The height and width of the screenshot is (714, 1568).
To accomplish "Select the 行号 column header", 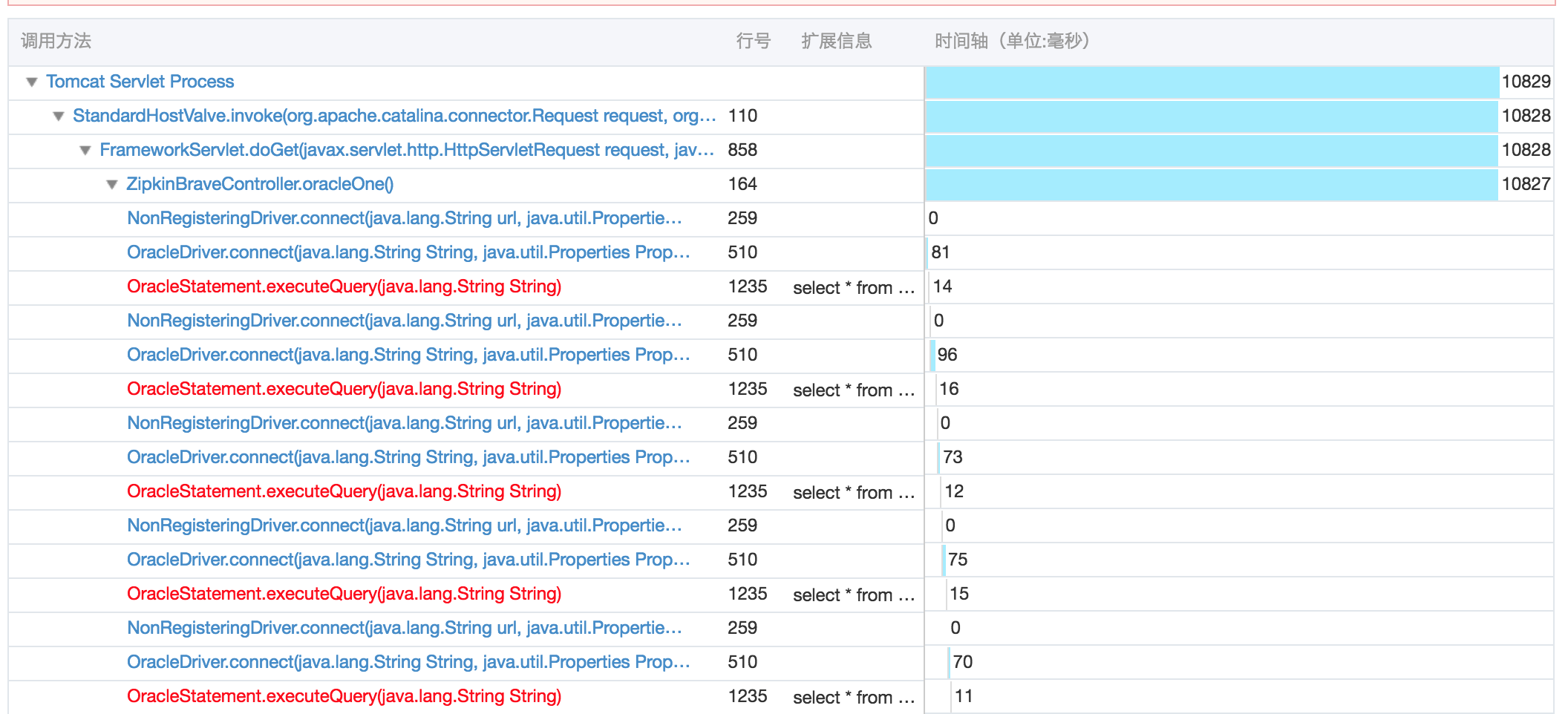I will pyautogui.click(x=753, y=41).
